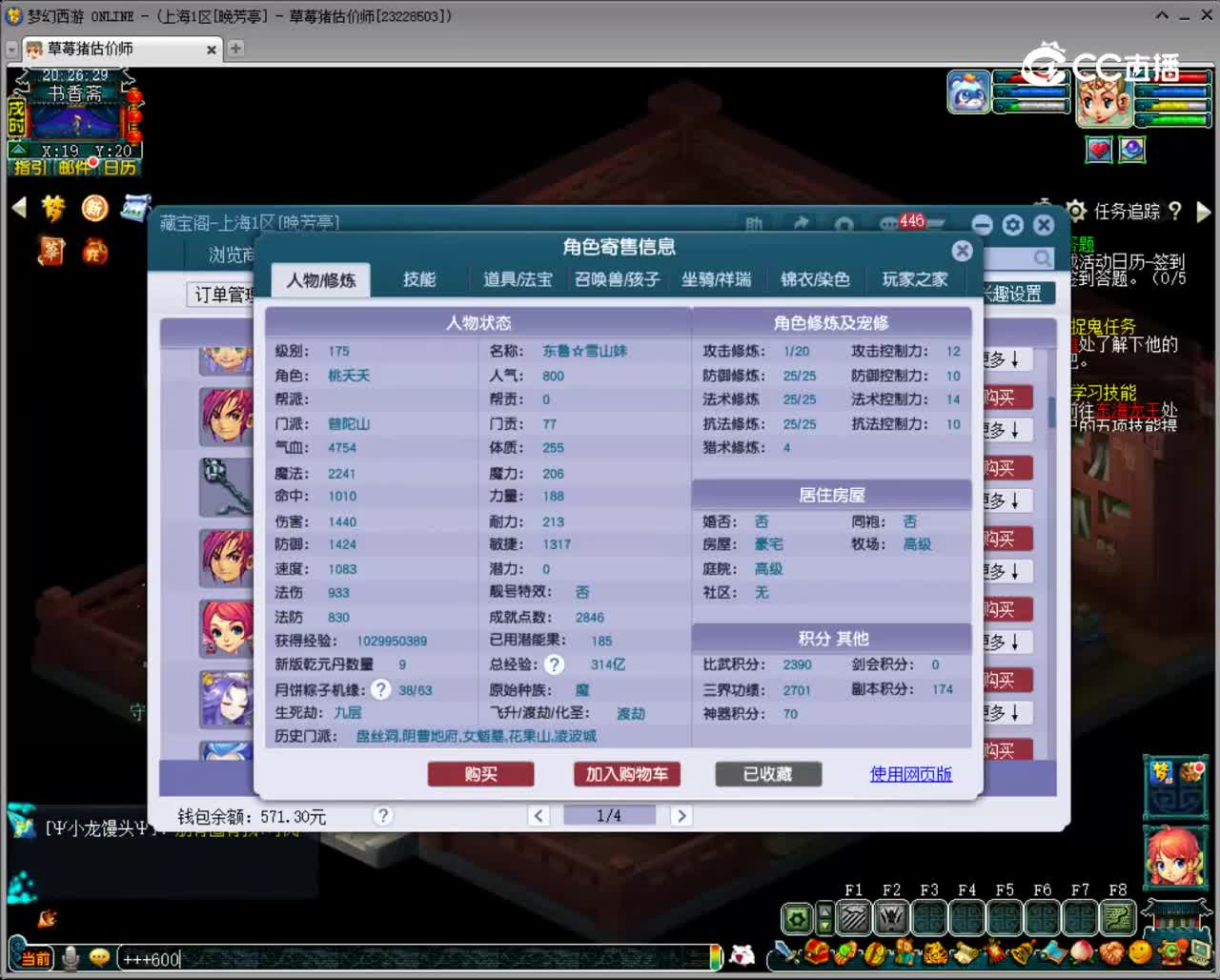Click the F1 skill slot
Screen dimensions: 1220x980
tap(854, 918)
